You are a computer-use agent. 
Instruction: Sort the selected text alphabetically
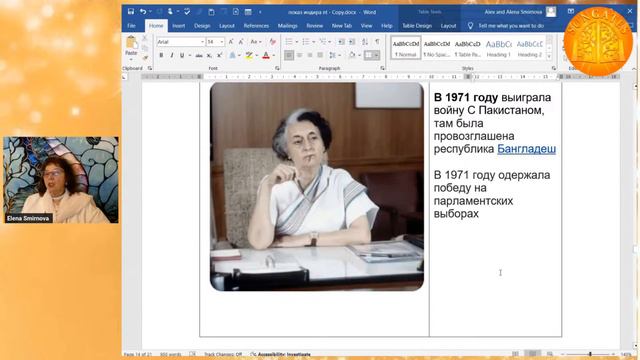(365, 42)
